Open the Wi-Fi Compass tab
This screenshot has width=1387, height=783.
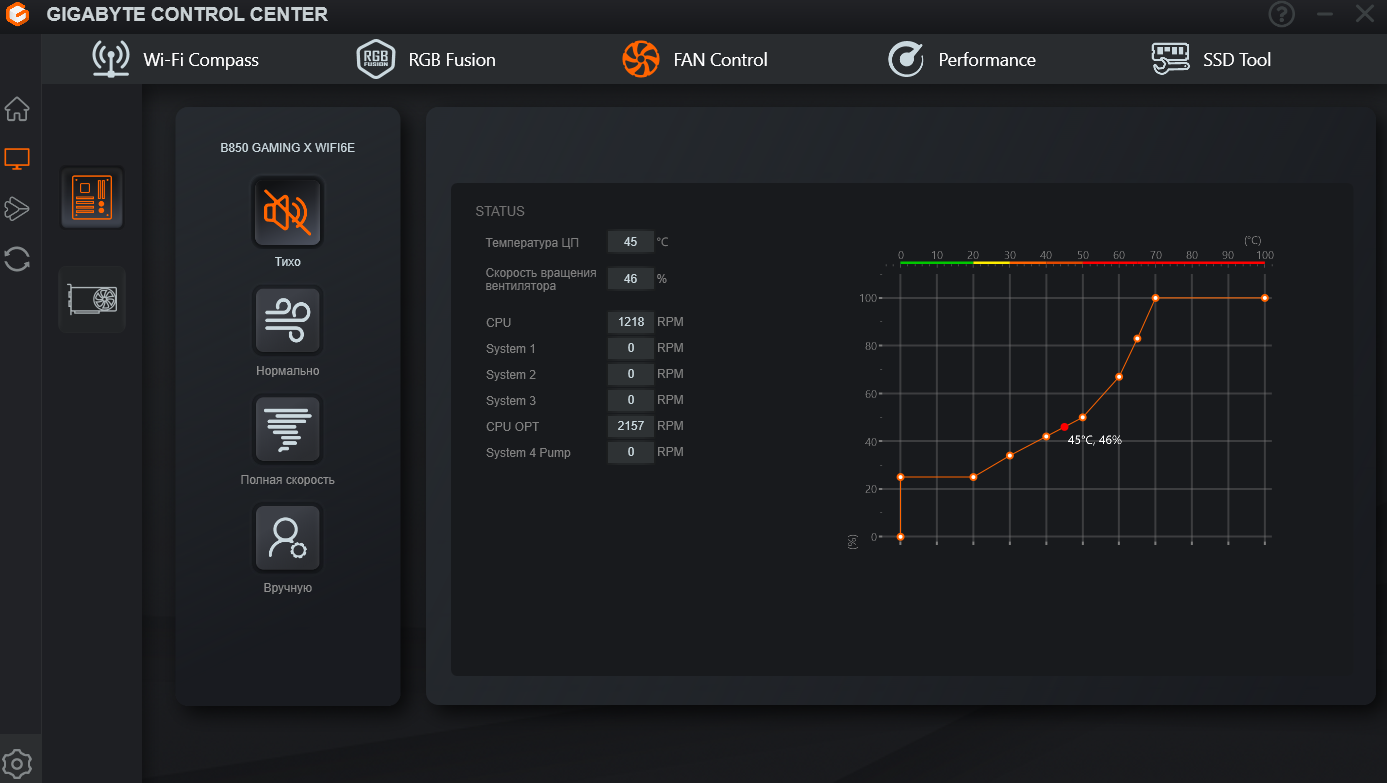(176, 60)
